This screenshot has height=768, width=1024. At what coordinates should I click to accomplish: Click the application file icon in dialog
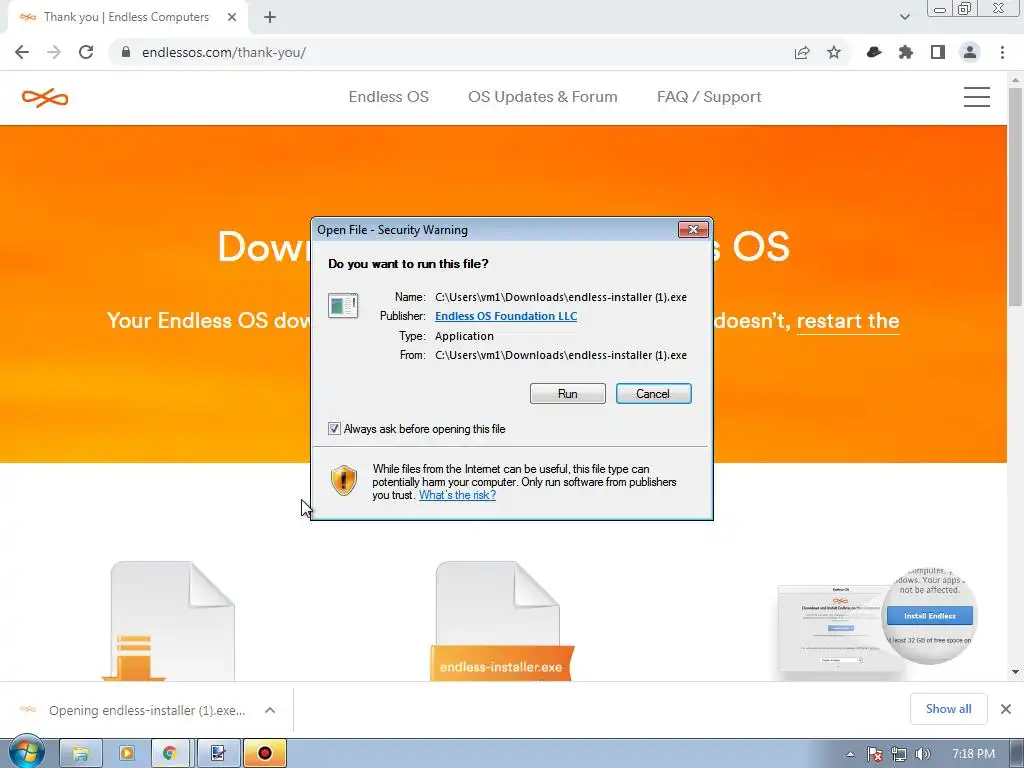pyautogui.click(x=343, y=306)
